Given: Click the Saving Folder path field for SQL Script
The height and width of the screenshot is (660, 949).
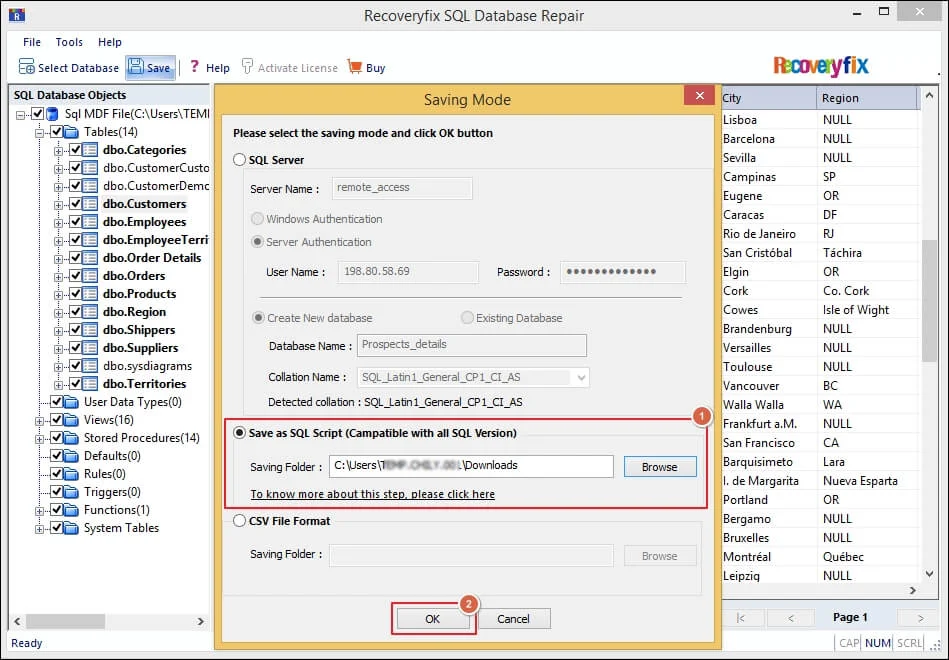Looking at the screenshot, I should point(471,466).
